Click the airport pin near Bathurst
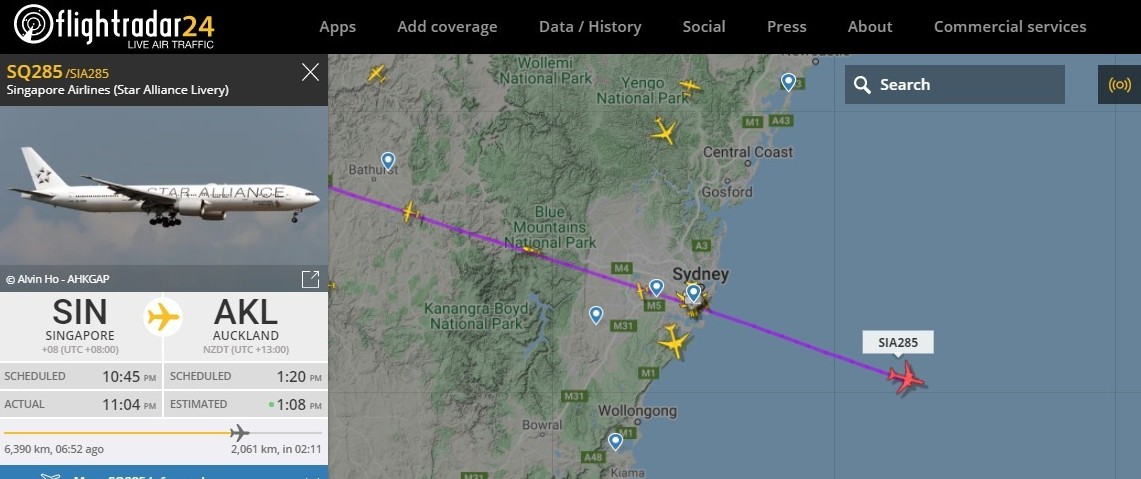1141x479 pixels. coord(388,161)
